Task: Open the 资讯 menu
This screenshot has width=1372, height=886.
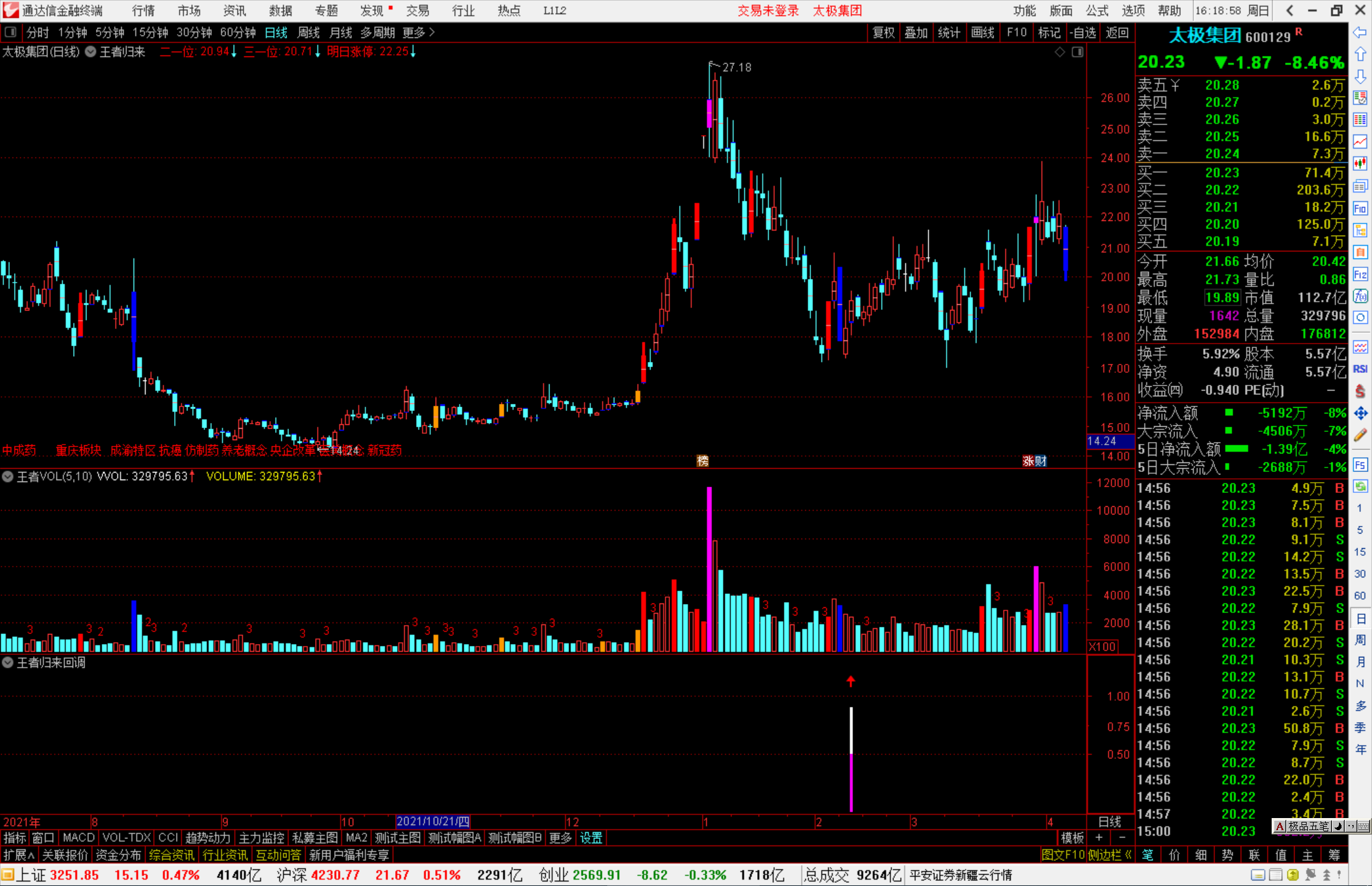Action: [234, 10]
